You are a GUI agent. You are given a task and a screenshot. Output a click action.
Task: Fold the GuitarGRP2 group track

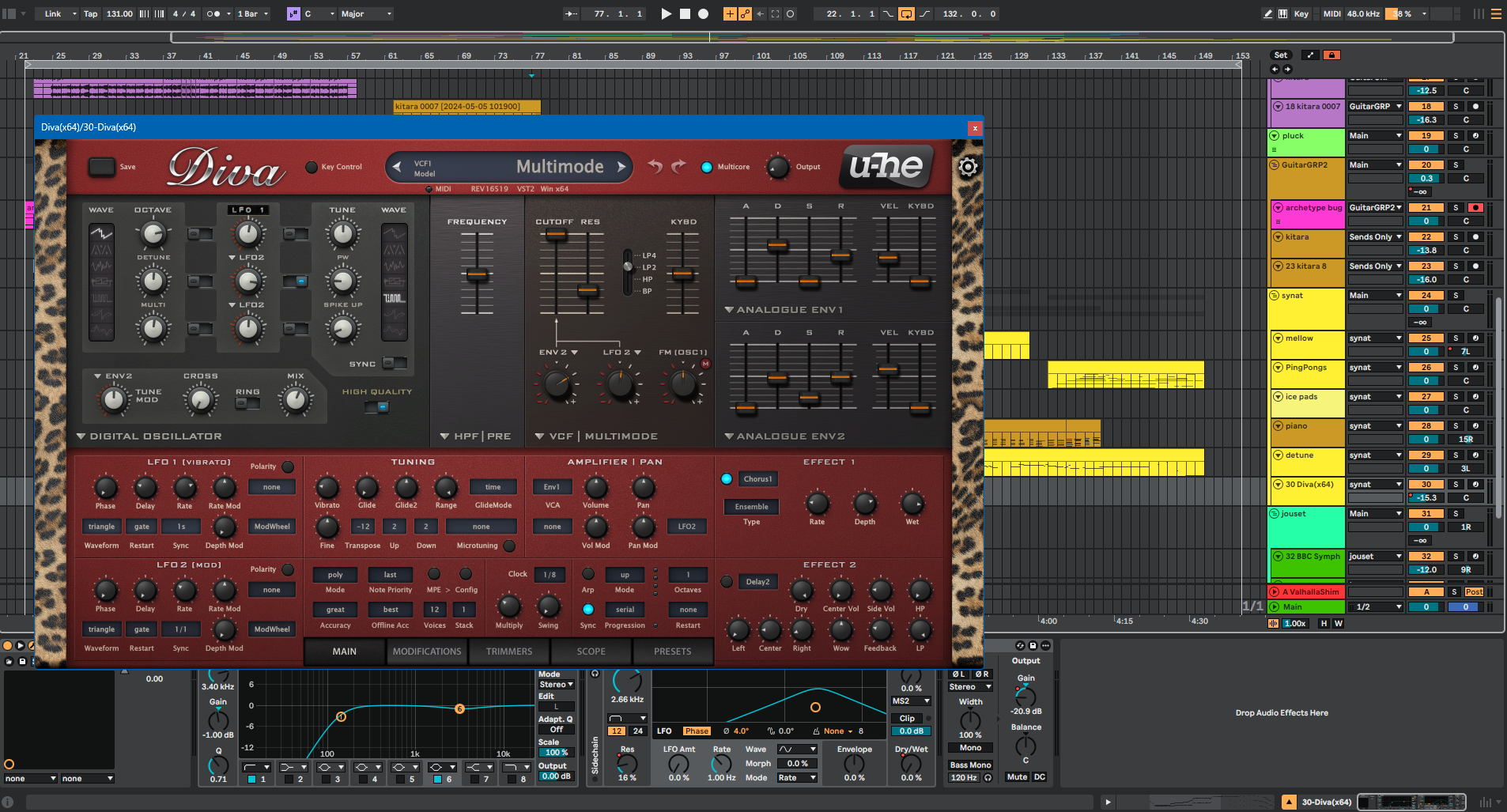pyautogui.click(x=1275, y=165)
